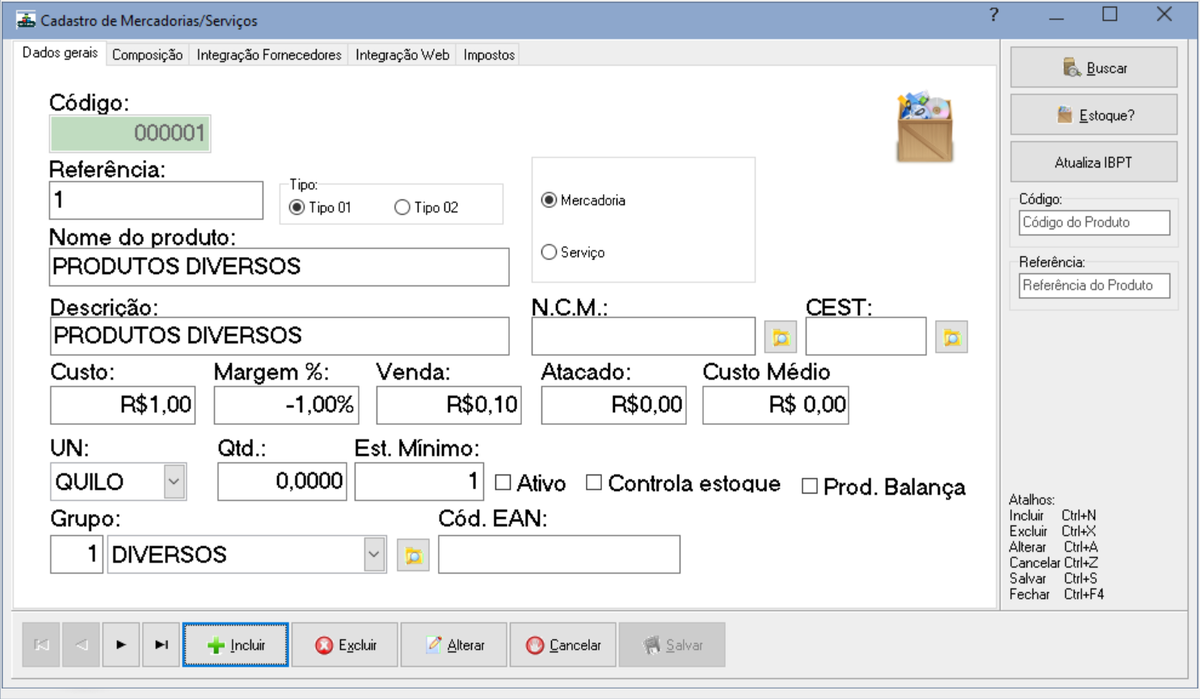Viewport: 1200px width, 699px height.
Task: Enable the Ativo checkbox
Action: click(504, 483)
